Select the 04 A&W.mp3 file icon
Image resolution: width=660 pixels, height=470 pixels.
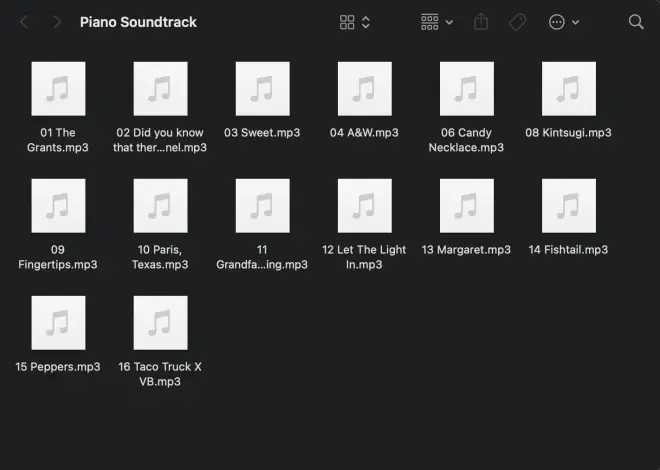point(364,89)
